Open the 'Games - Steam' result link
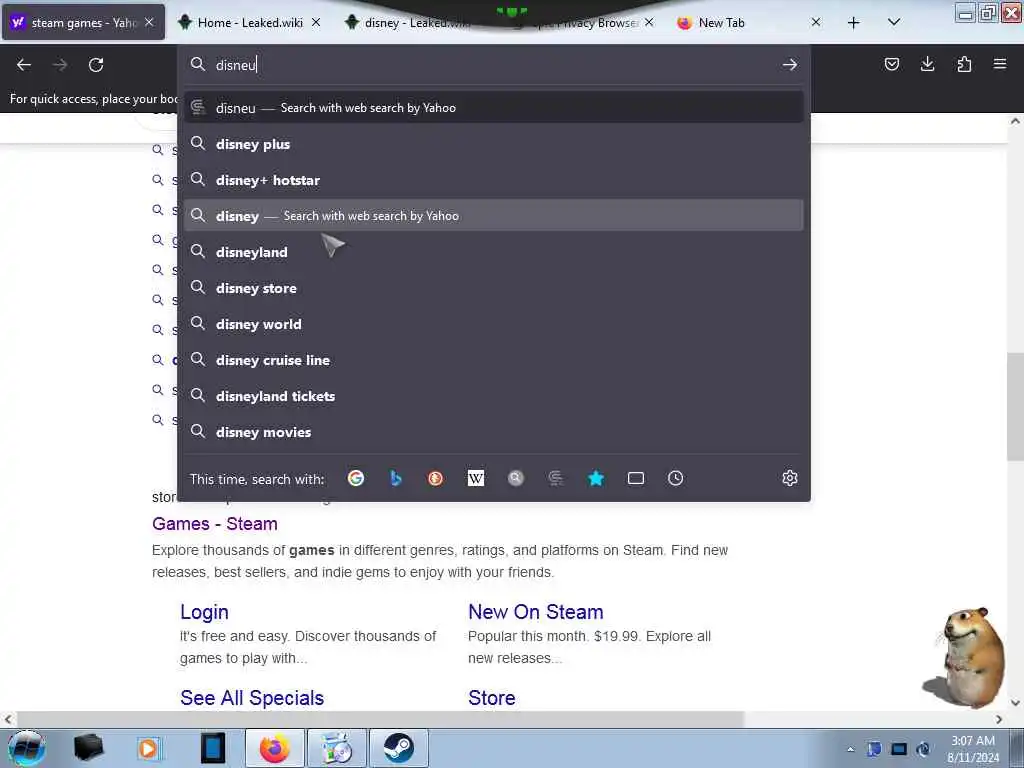 (215, 524)
